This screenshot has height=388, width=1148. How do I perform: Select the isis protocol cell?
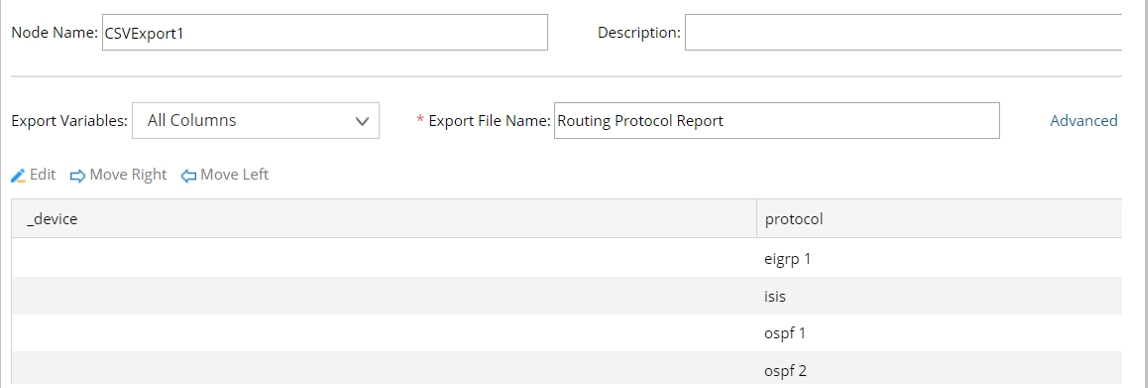939,296
